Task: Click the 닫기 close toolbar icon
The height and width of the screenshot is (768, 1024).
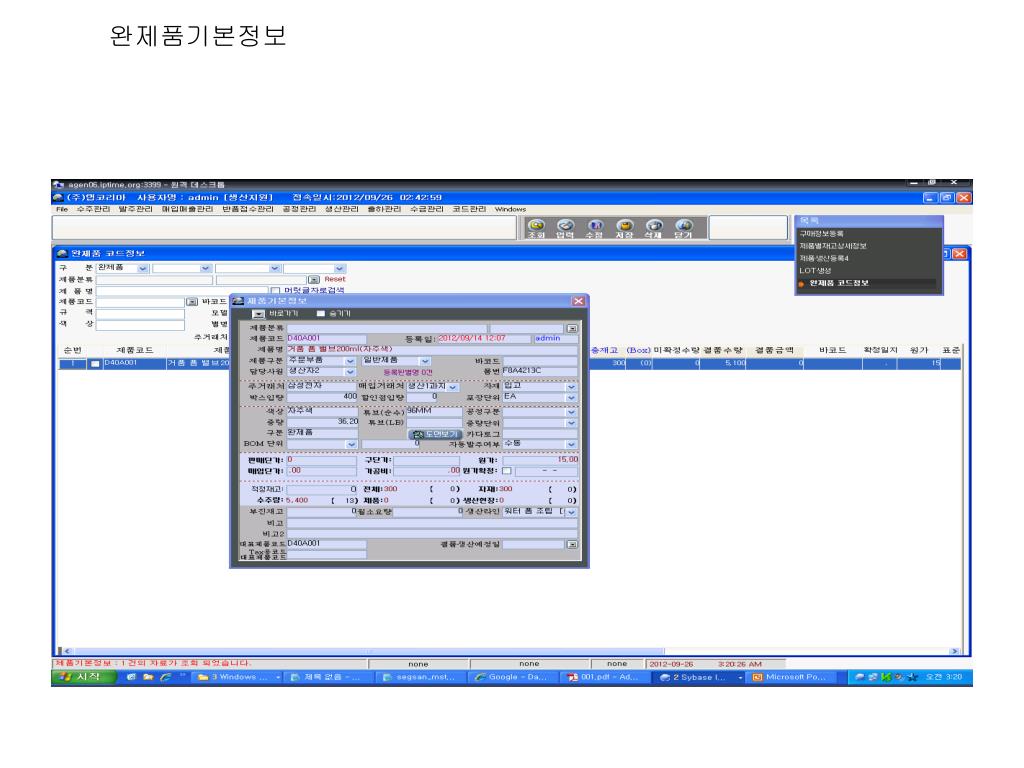Action: [x=683, y=229]
